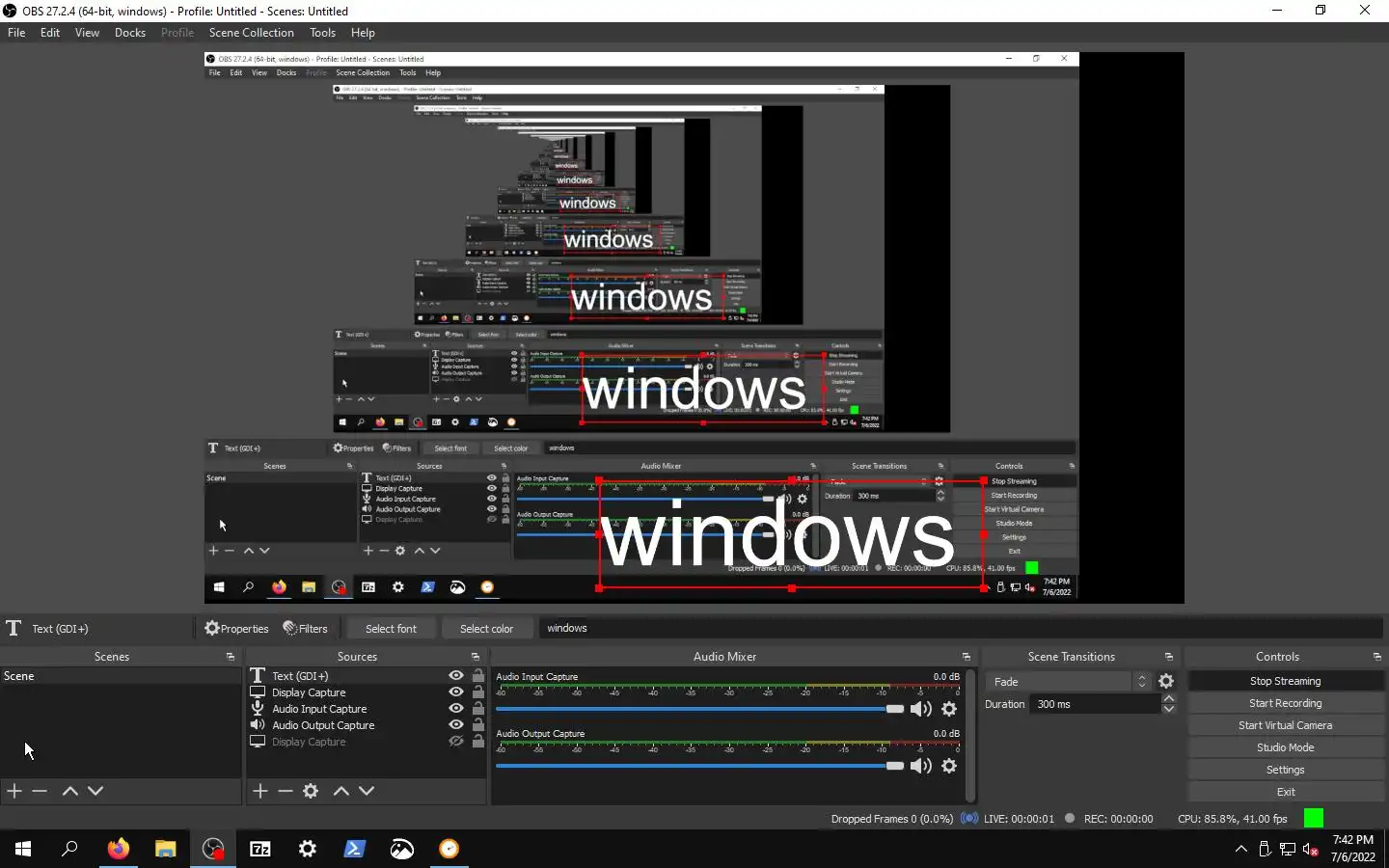Adjust Audio Input Capture volume slider

[x=699, y=709]
